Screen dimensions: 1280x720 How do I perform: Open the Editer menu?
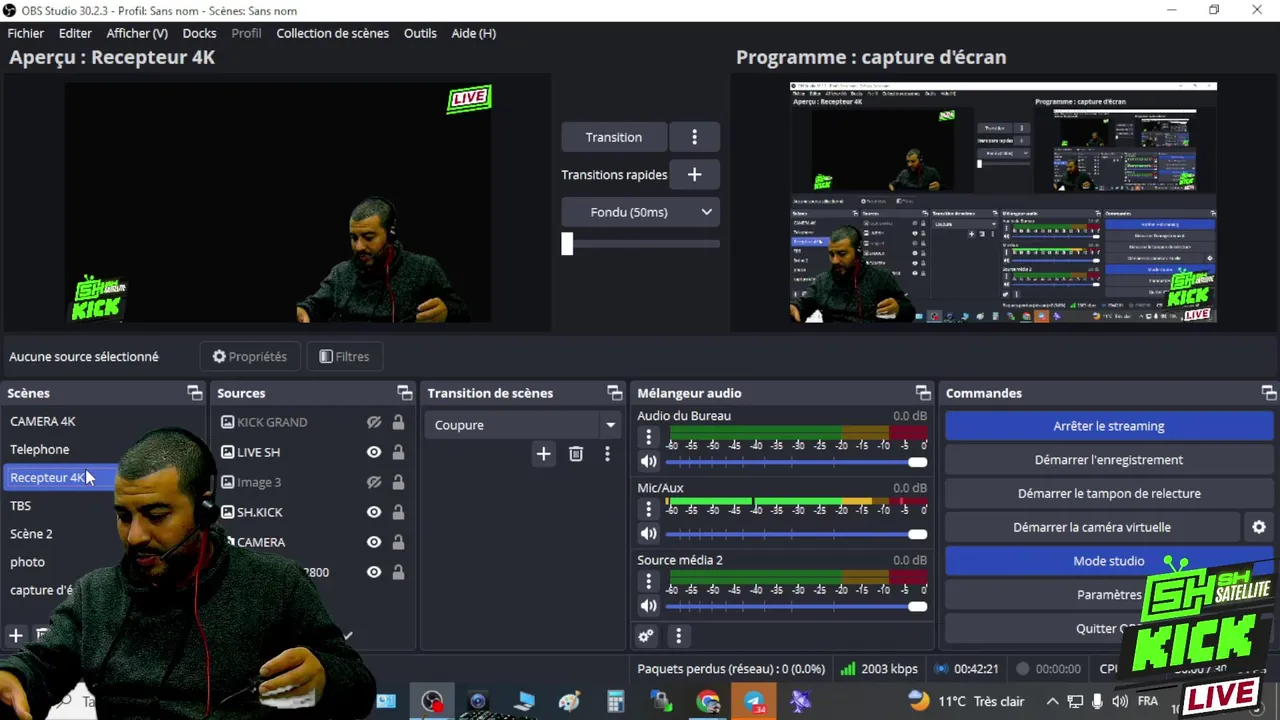click(x=75, y=33)
